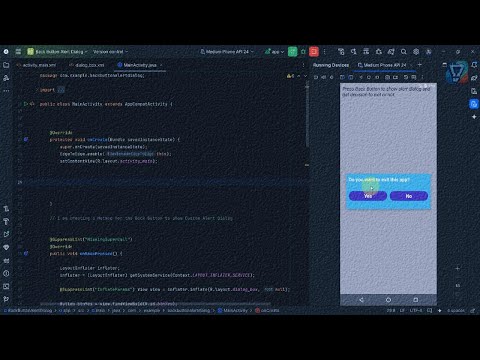Select the Running Devices panel title
The width and height of the screenshot is (480, 360).
point(331,65)
